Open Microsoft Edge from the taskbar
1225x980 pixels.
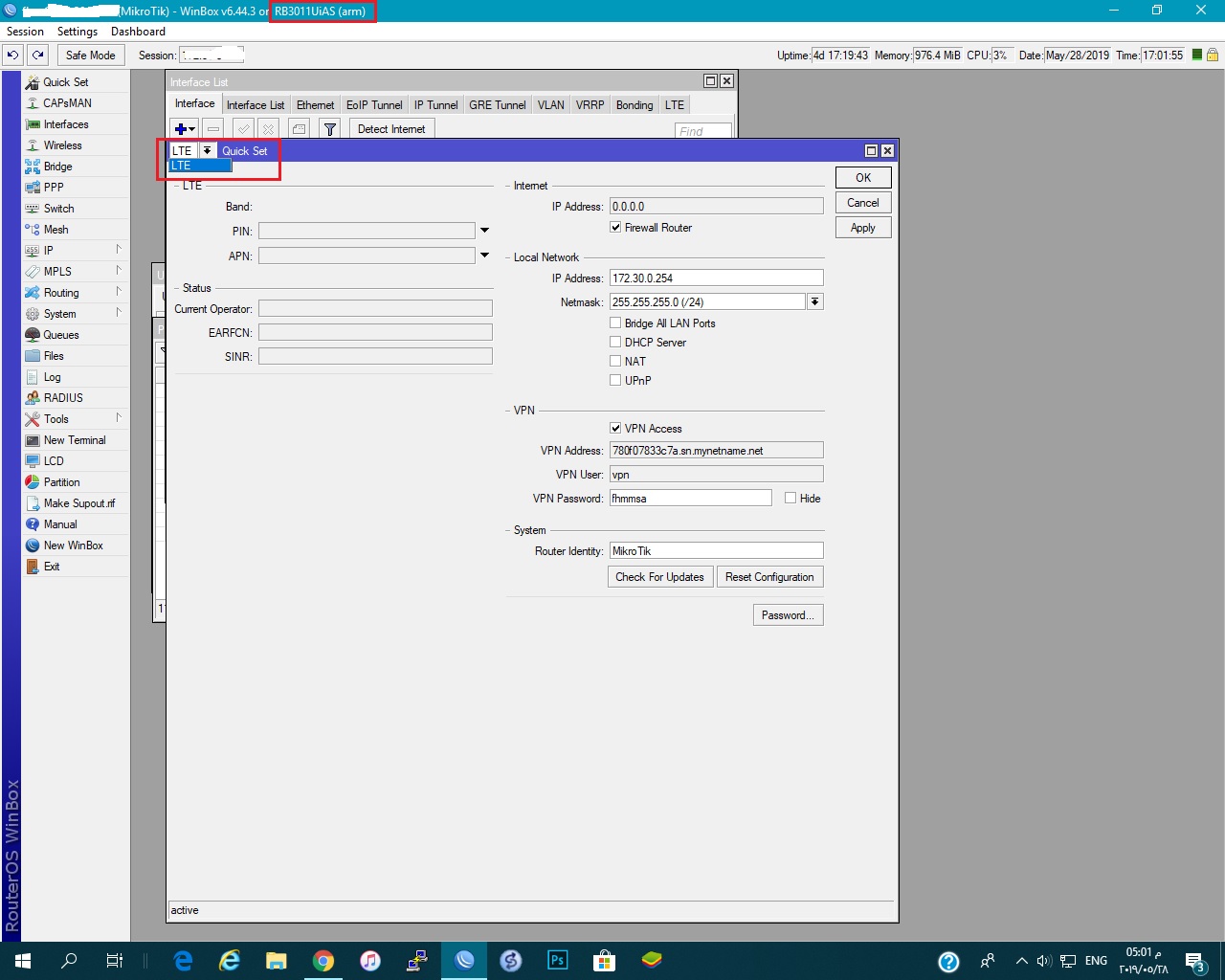pos(183,961)
